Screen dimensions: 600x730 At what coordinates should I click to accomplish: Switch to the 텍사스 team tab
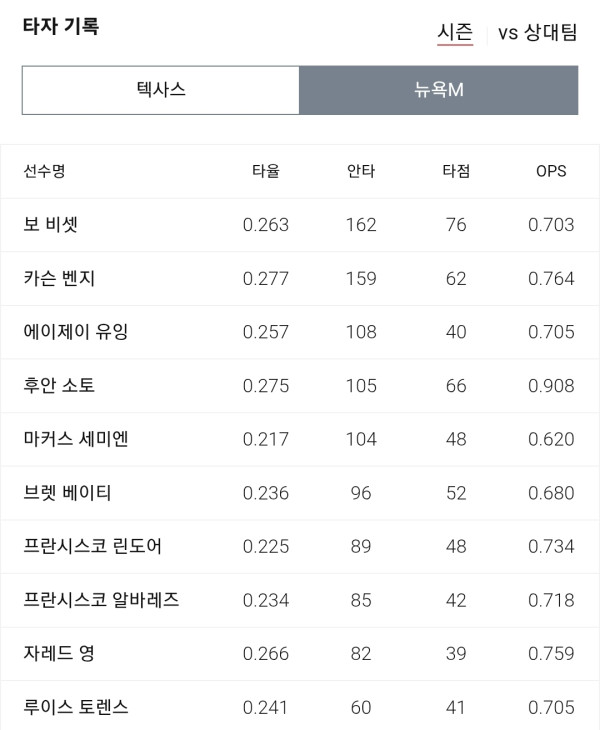(x=161, y=90)
